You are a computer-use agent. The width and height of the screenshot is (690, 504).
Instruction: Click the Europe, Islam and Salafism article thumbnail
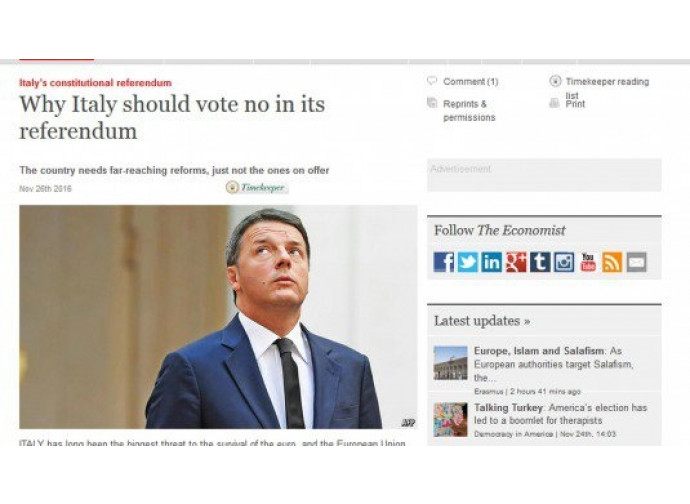(x=451, y=363)
